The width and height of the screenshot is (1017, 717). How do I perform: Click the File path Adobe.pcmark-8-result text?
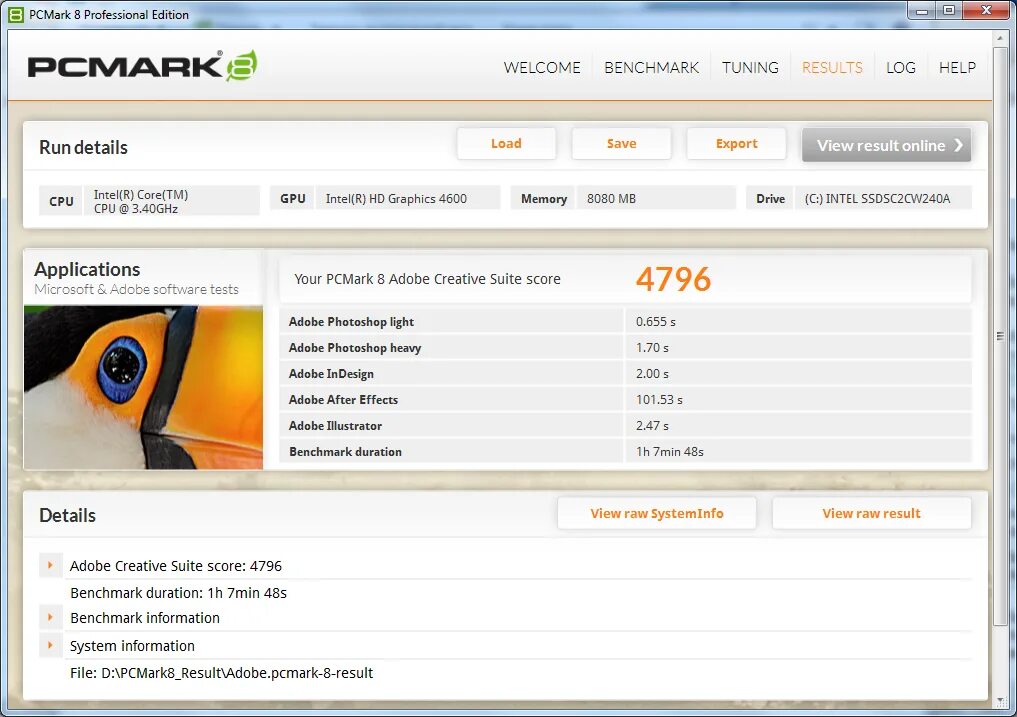(221, 673)
